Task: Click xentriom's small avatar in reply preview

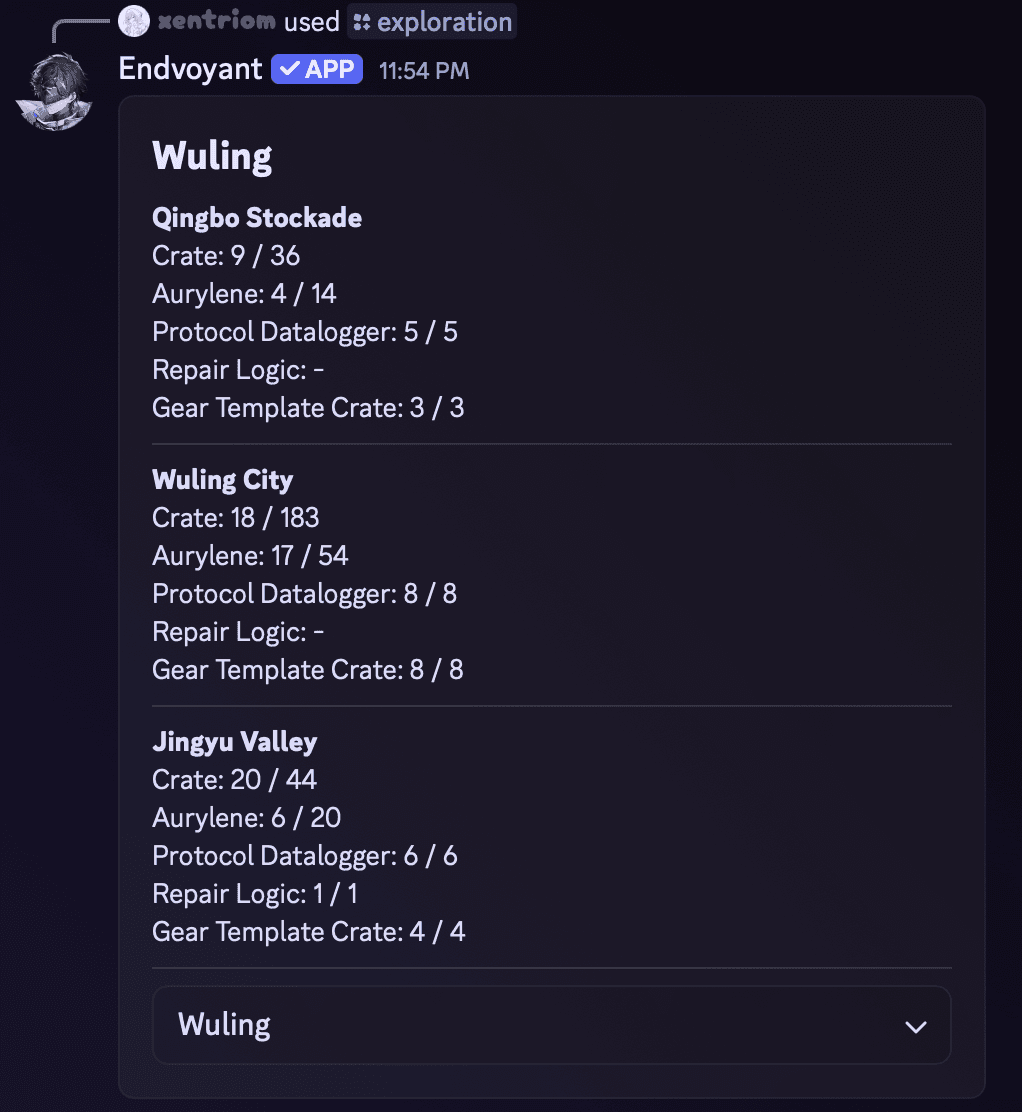Action: coord(131,21)
